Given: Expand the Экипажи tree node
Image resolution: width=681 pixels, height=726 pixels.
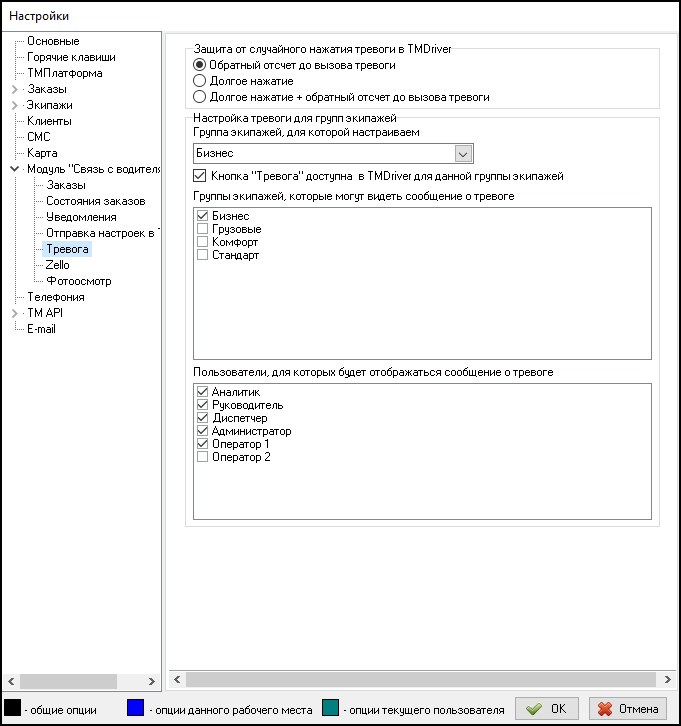Looking at the screenshot, I should [x=14, y=105].
